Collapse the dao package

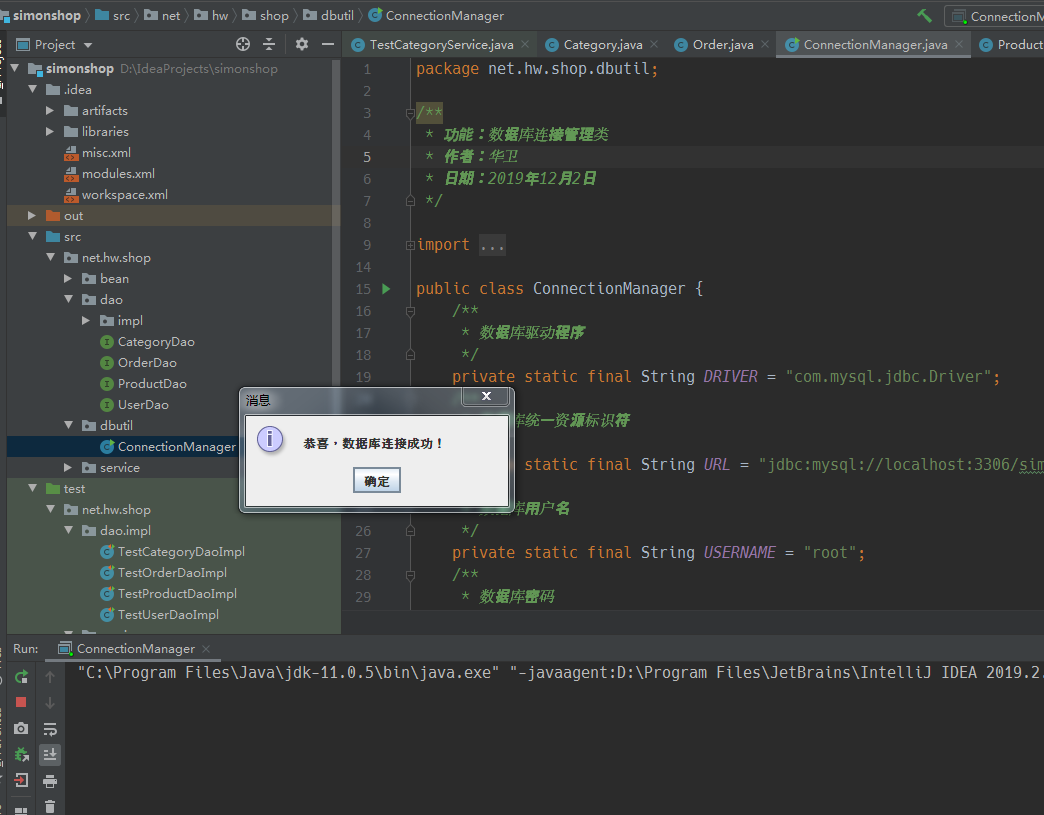coord(69,299)
